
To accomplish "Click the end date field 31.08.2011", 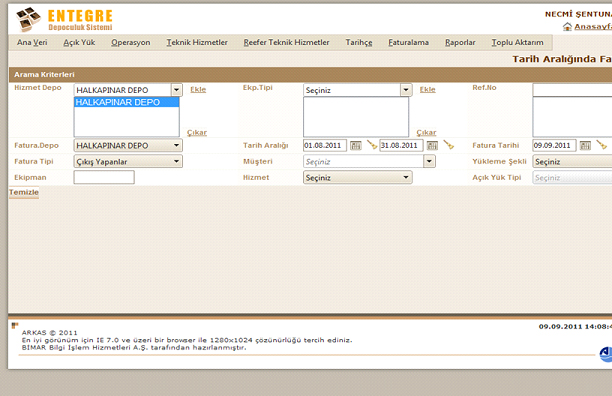I will [401, 146].
